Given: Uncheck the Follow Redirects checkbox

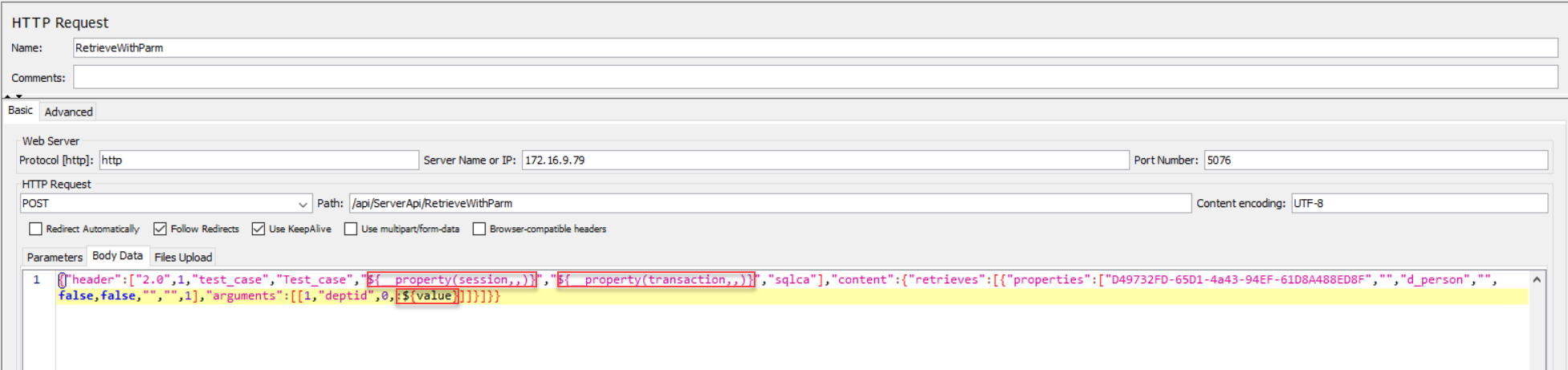Looking at the screenshot, I should pyautogui.click(x=161, y=230).
